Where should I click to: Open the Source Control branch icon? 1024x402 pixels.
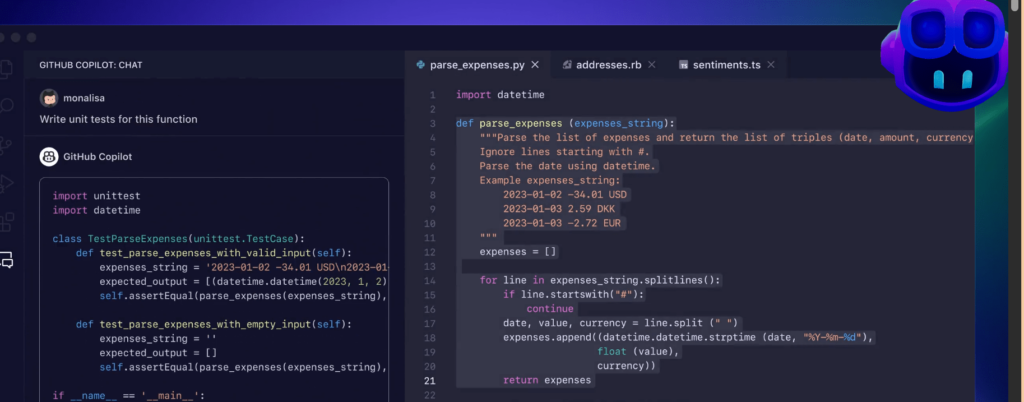click(5, 145)
